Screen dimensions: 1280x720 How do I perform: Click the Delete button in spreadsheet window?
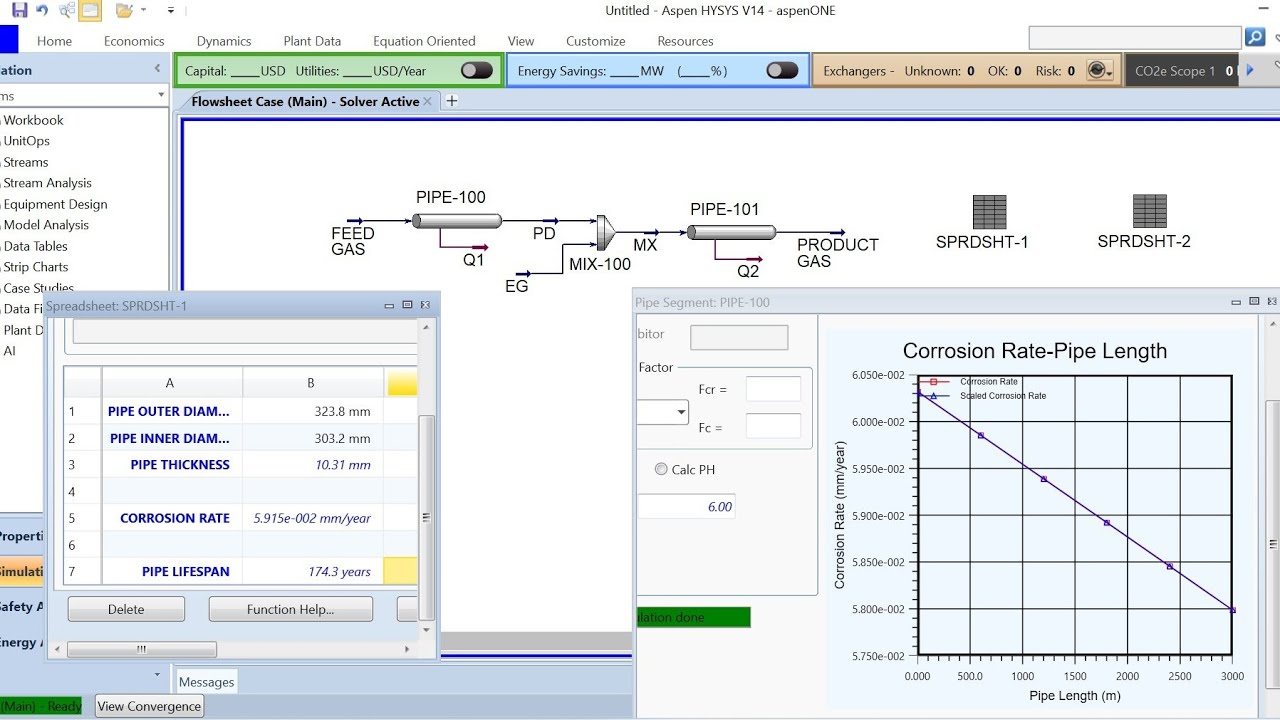tap(126, 609)
